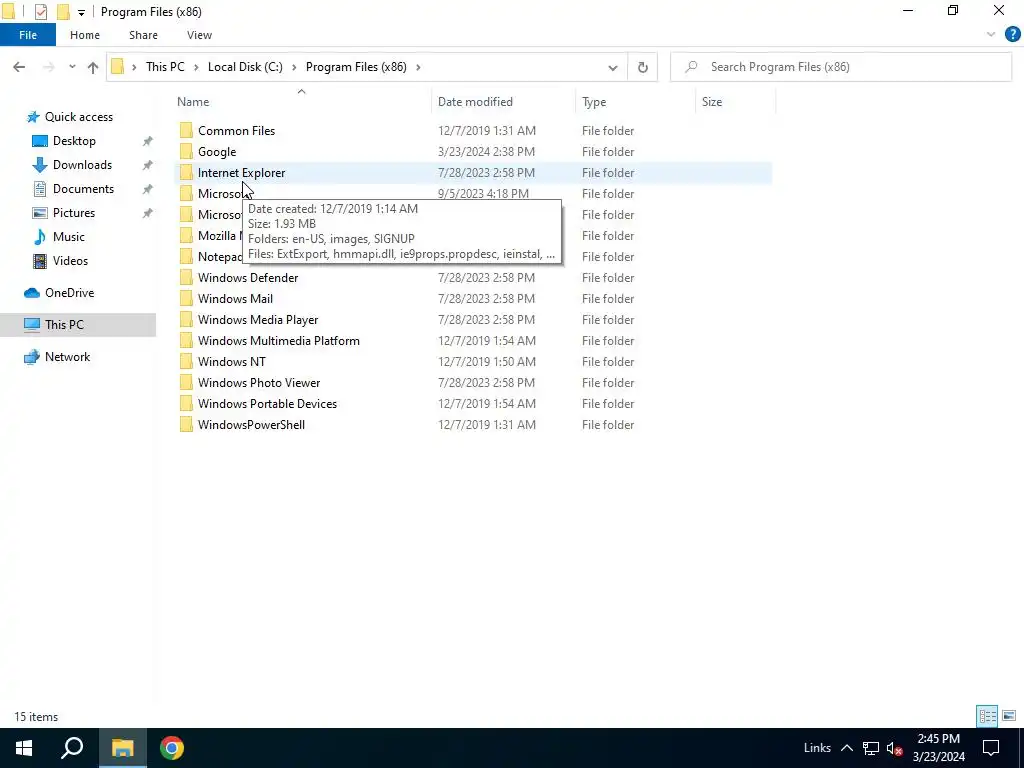The width and height of the screenshot is (1024, 768).
Task: Open the Share ribbon tab
Action: 143,35
